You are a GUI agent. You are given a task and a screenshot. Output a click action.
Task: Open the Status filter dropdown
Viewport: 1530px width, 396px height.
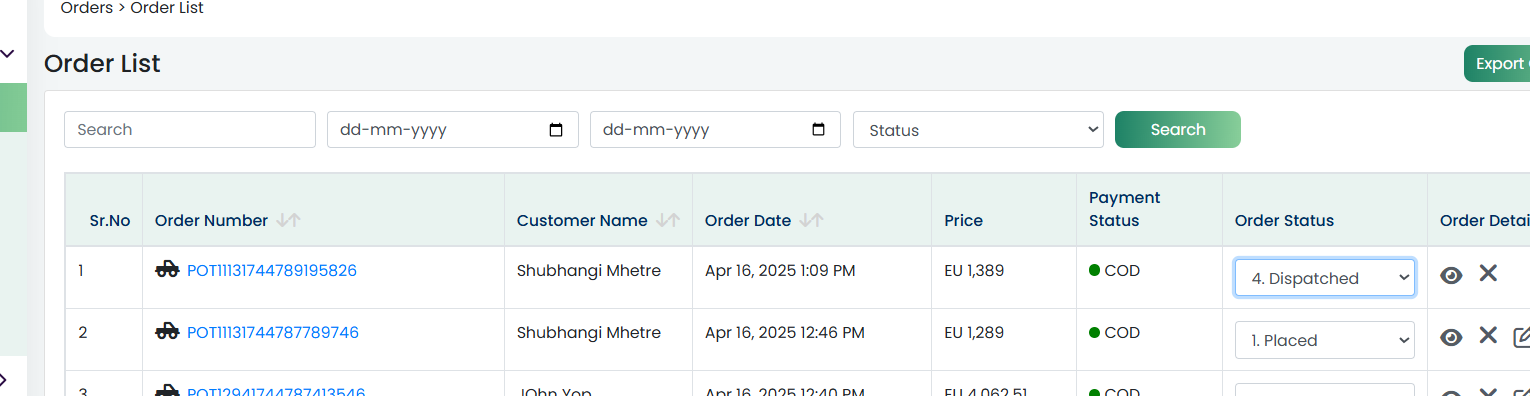point(978,130)
